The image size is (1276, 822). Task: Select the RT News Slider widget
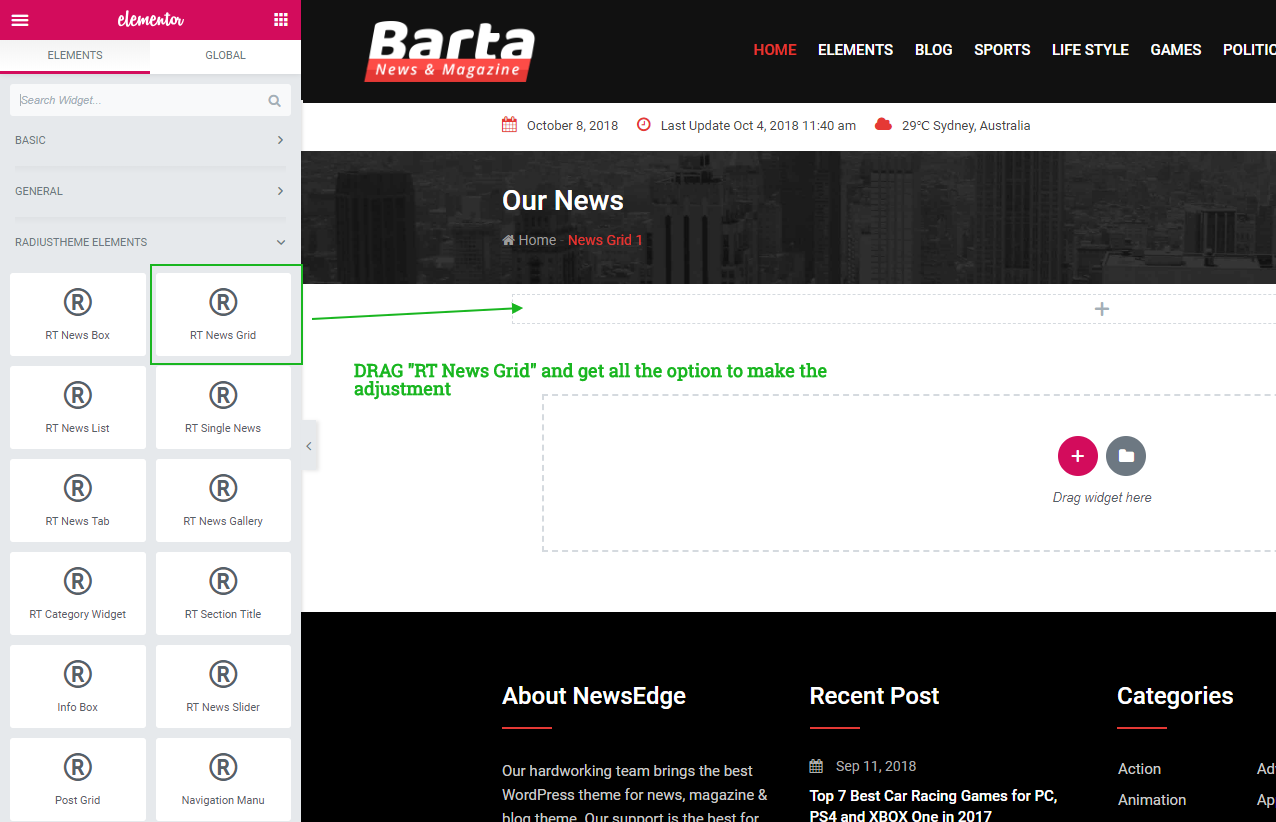pos(223,686)
